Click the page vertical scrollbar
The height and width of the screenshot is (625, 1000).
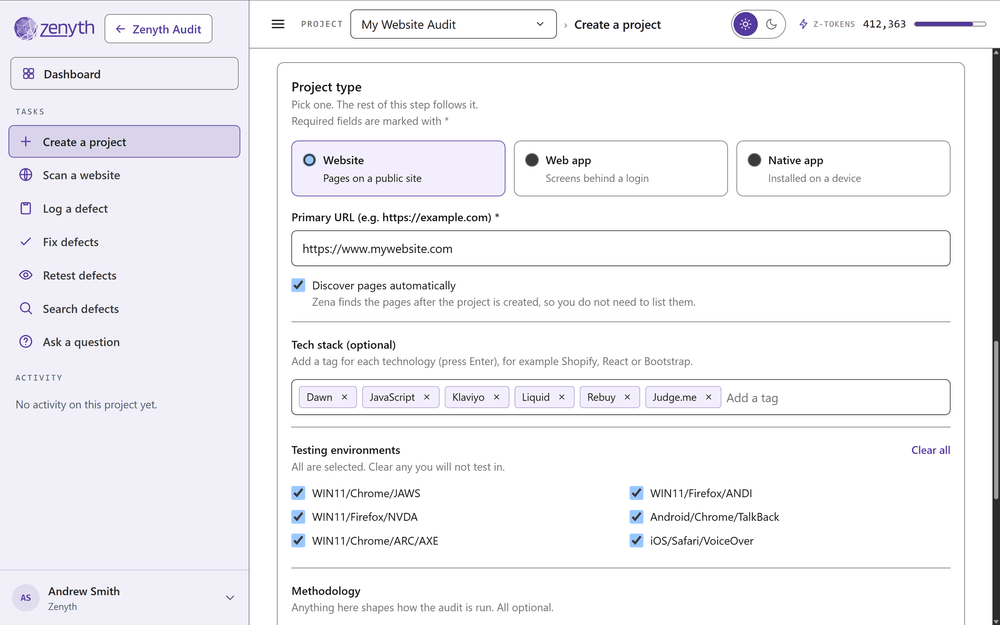[x=996, y=421]
